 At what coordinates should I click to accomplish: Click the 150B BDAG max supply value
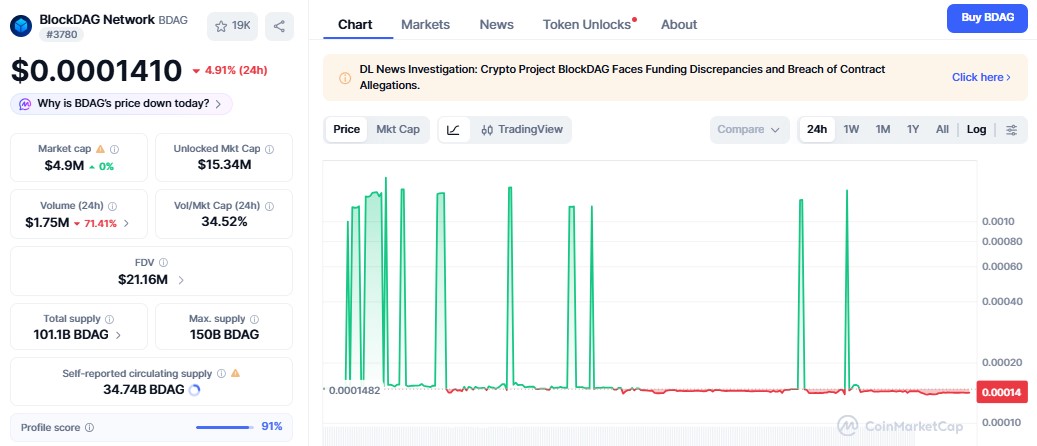pos(224,335)
